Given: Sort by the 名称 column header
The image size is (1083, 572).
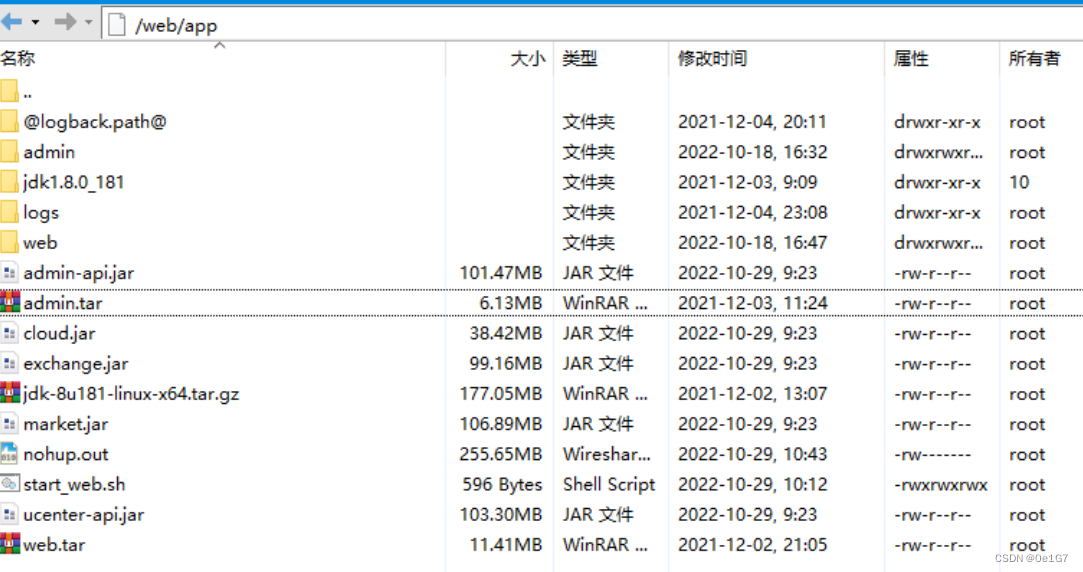Looking at the screenshot, I should pos(19,59).
